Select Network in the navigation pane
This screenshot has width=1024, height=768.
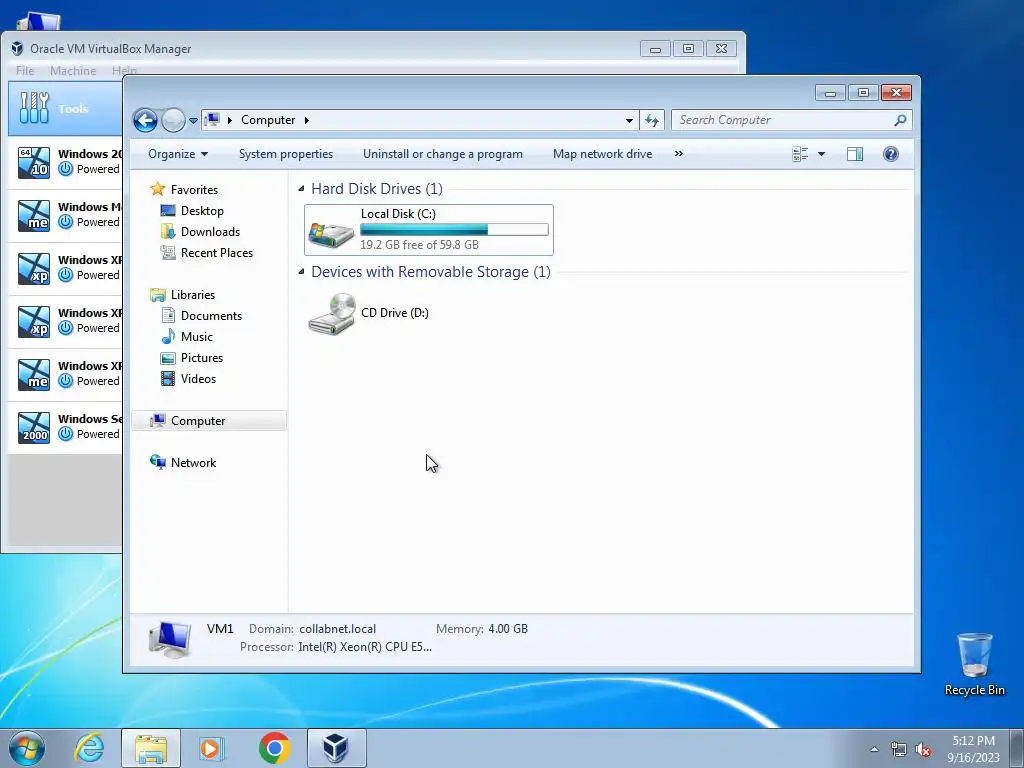coord(193,462)
